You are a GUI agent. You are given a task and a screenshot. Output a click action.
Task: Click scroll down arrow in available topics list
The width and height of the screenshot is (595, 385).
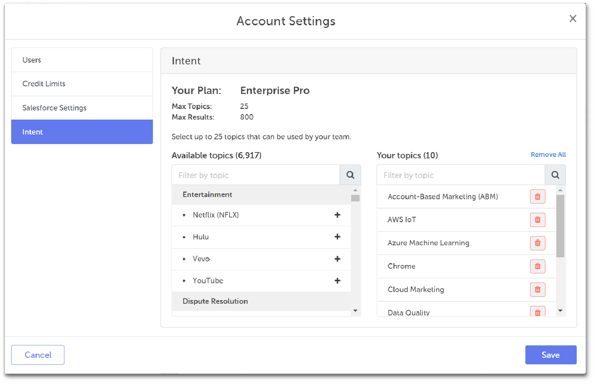point(355,311)
